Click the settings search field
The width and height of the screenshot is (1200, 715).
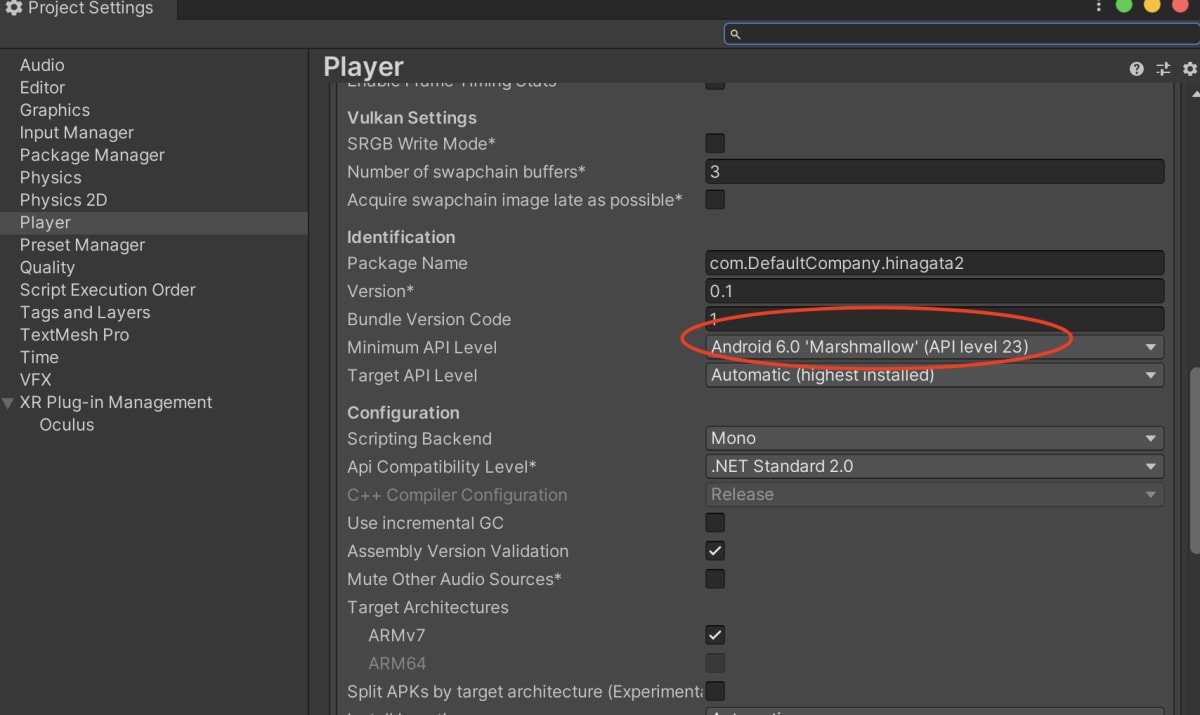[x=961, y=34]
